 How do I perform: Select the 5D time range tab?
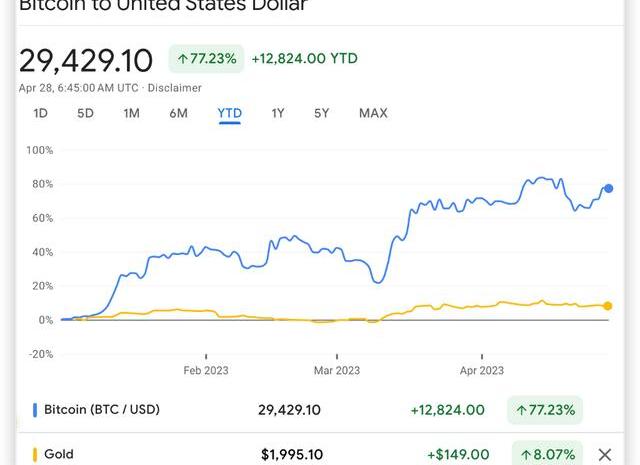(85, 113)
